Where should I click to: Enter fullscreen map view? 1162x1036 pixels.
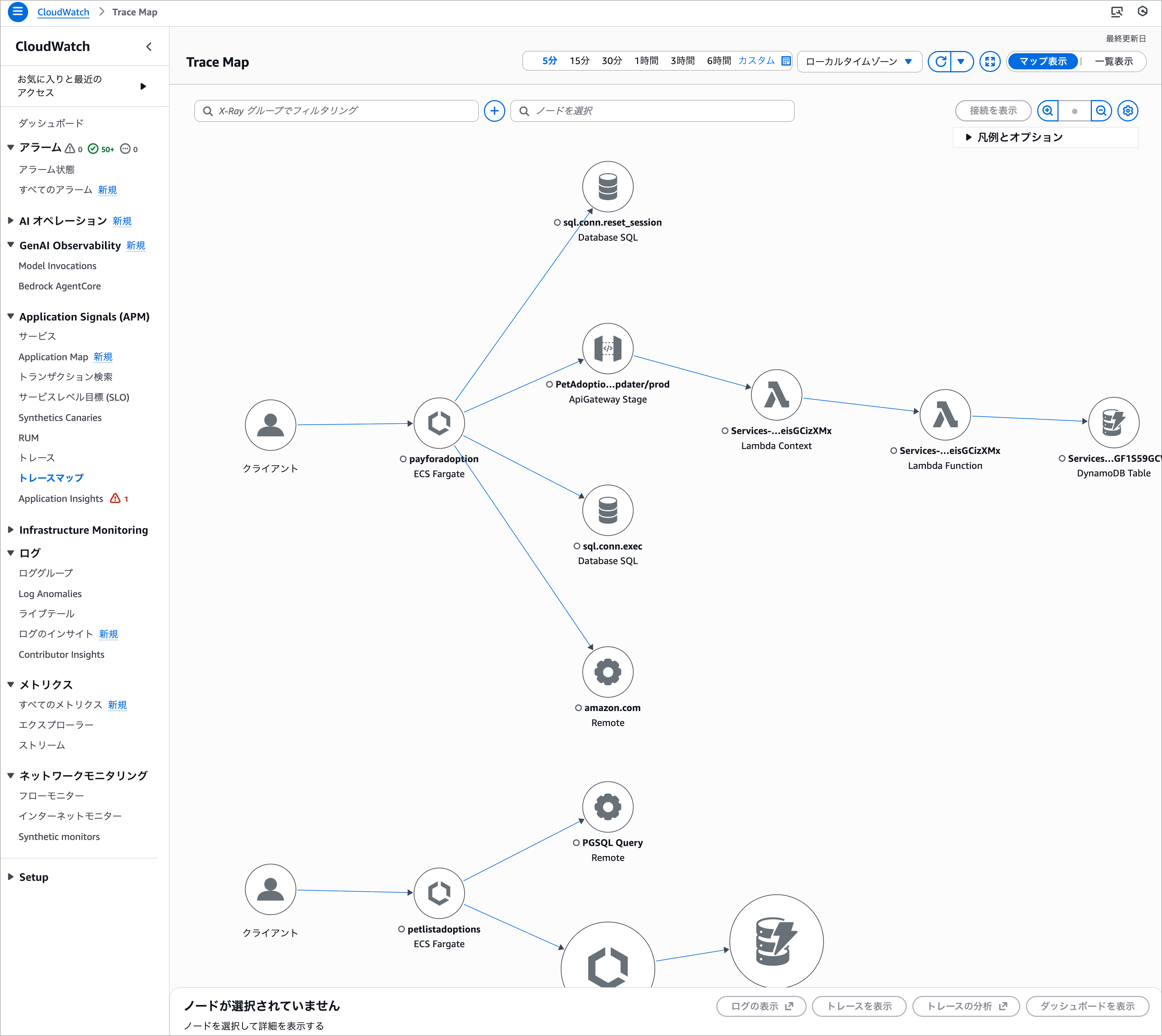point(990,61)
